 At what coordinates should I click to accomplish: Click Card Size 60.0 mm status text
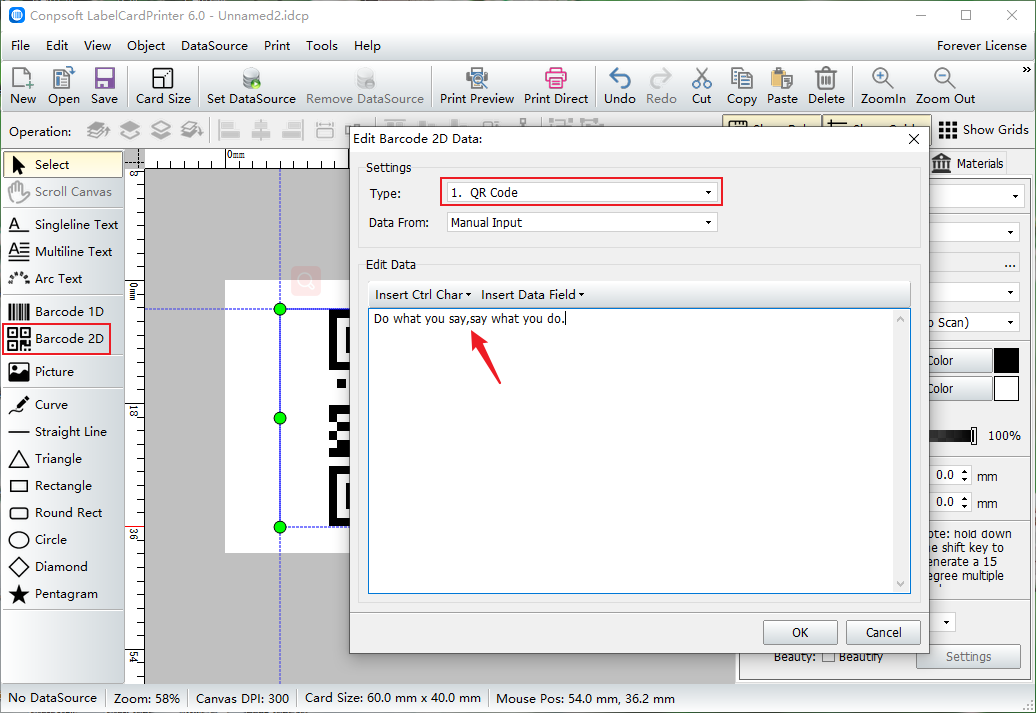pos(392,698)
